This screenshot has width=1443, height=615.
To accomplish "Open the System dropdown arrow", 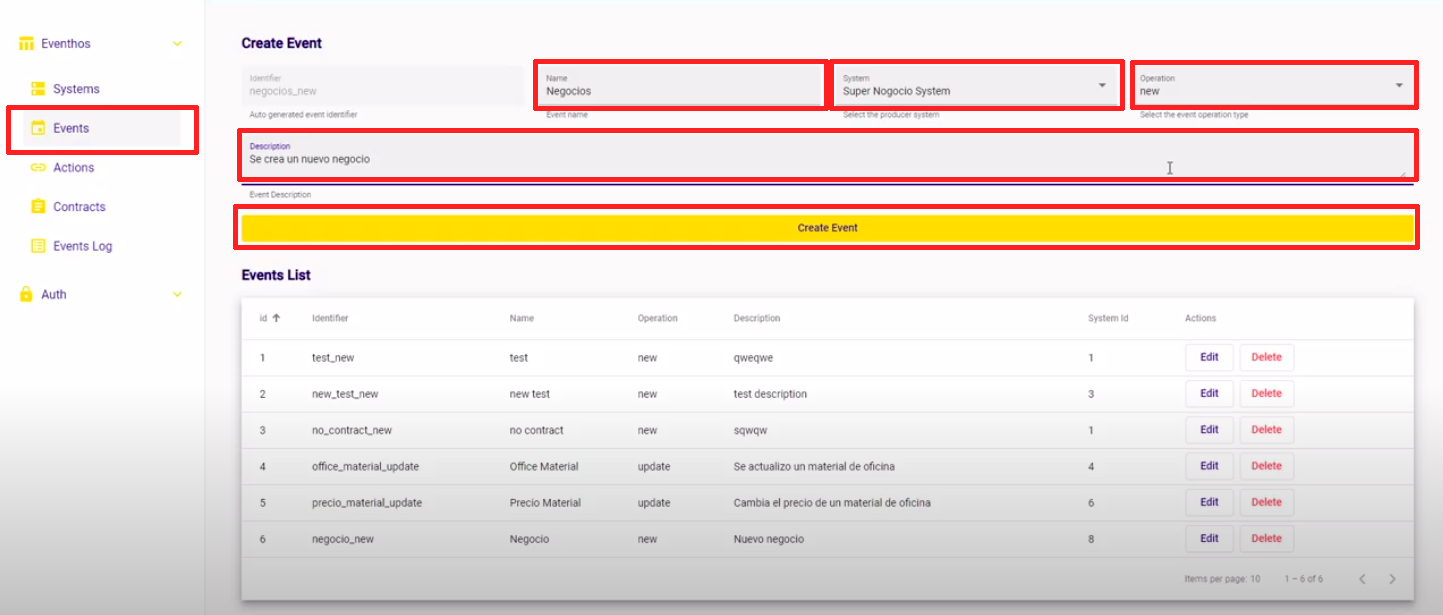I will pos(1102,86).
